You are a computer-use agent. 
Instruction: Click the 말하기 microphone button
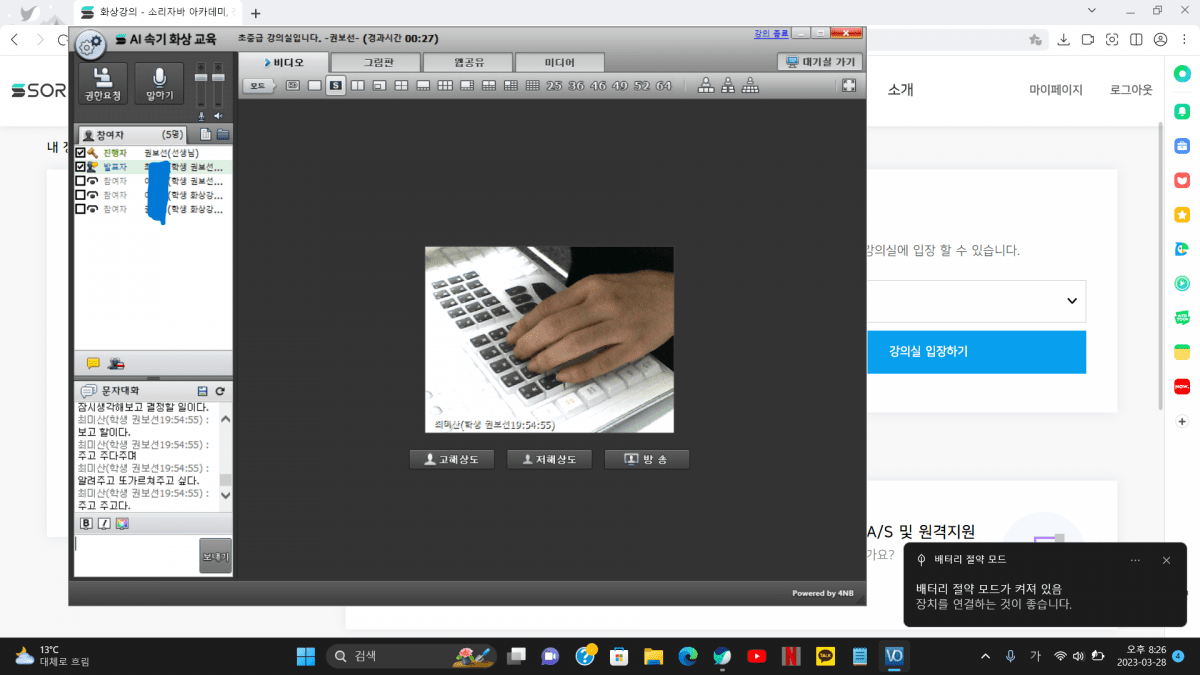[x=159, y=84]
